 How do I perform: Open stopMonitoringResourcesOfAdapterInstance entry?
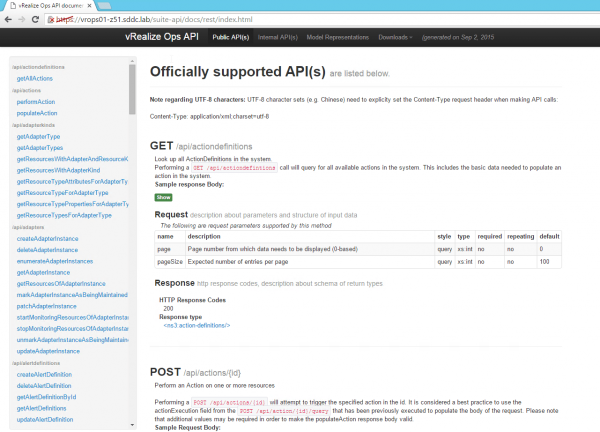pyautogui.click(x=72, y=329)
